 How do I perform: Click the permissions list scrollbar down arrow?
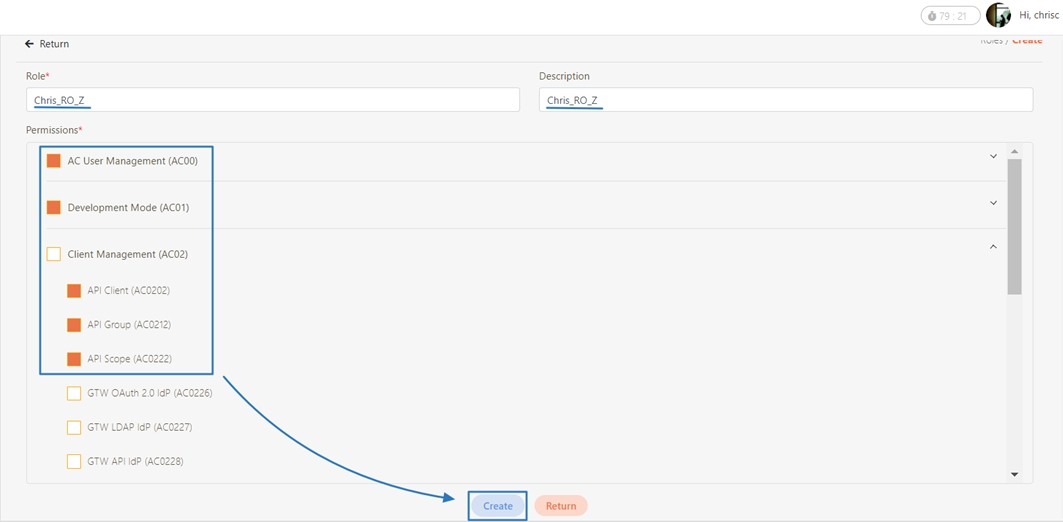point(1014,474)
